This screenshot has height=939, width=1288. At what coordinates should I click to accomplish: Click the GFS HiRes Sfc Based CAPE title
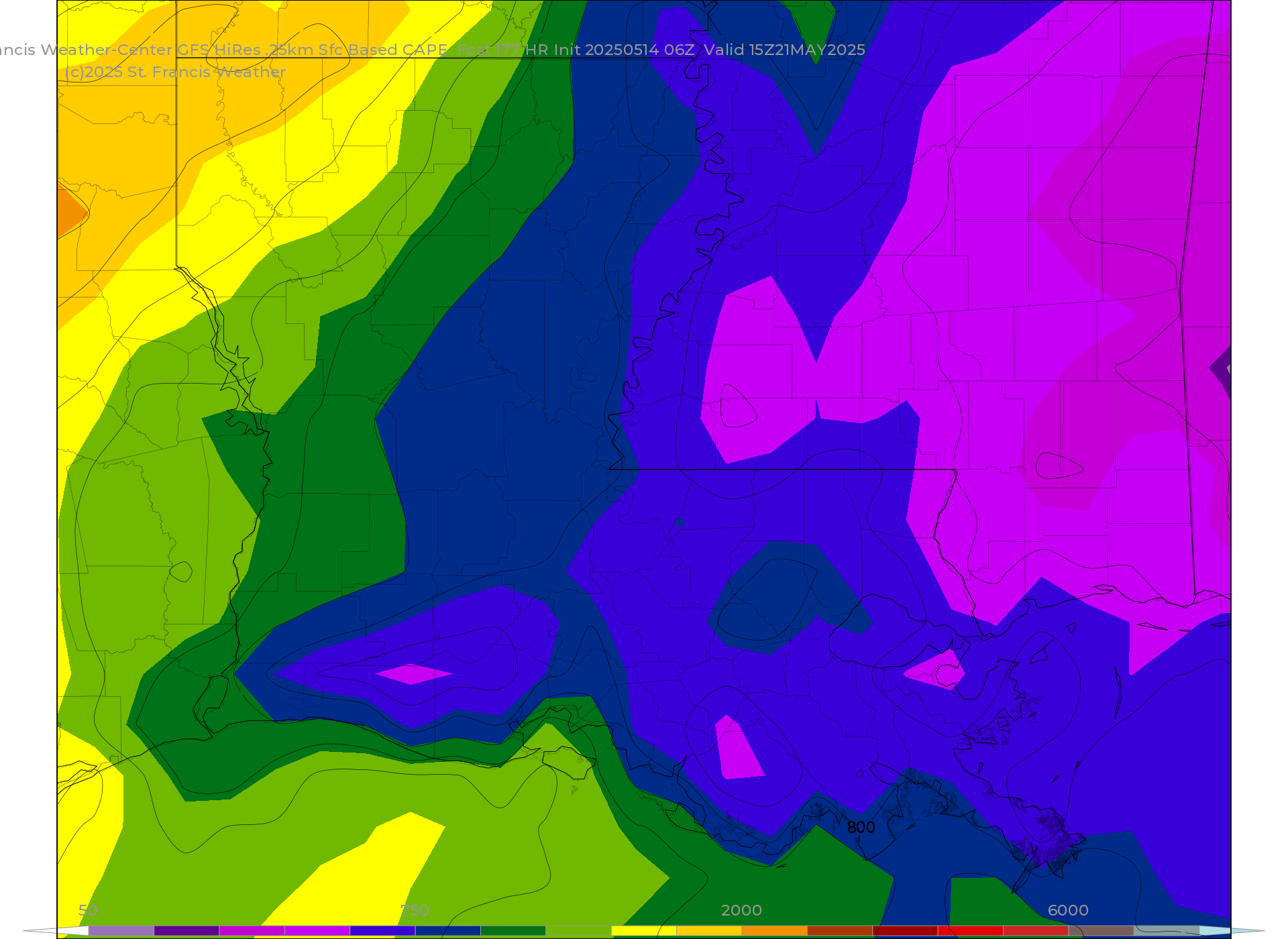point(433,50)
